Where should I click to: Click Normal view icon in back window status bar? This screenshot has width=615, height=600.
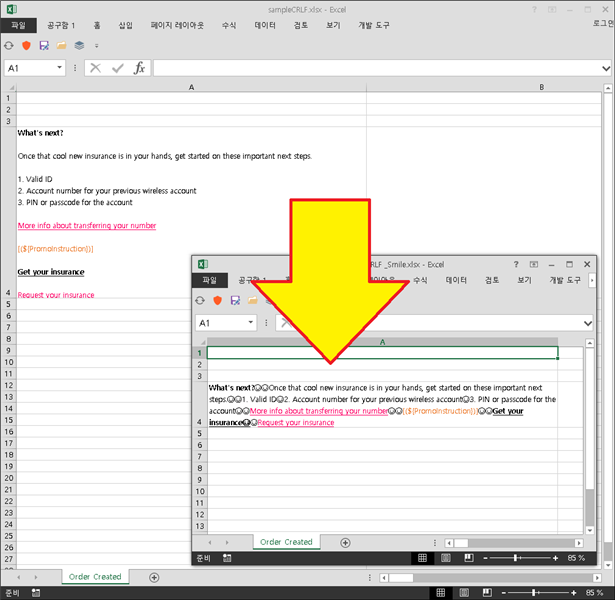point(441,593)
